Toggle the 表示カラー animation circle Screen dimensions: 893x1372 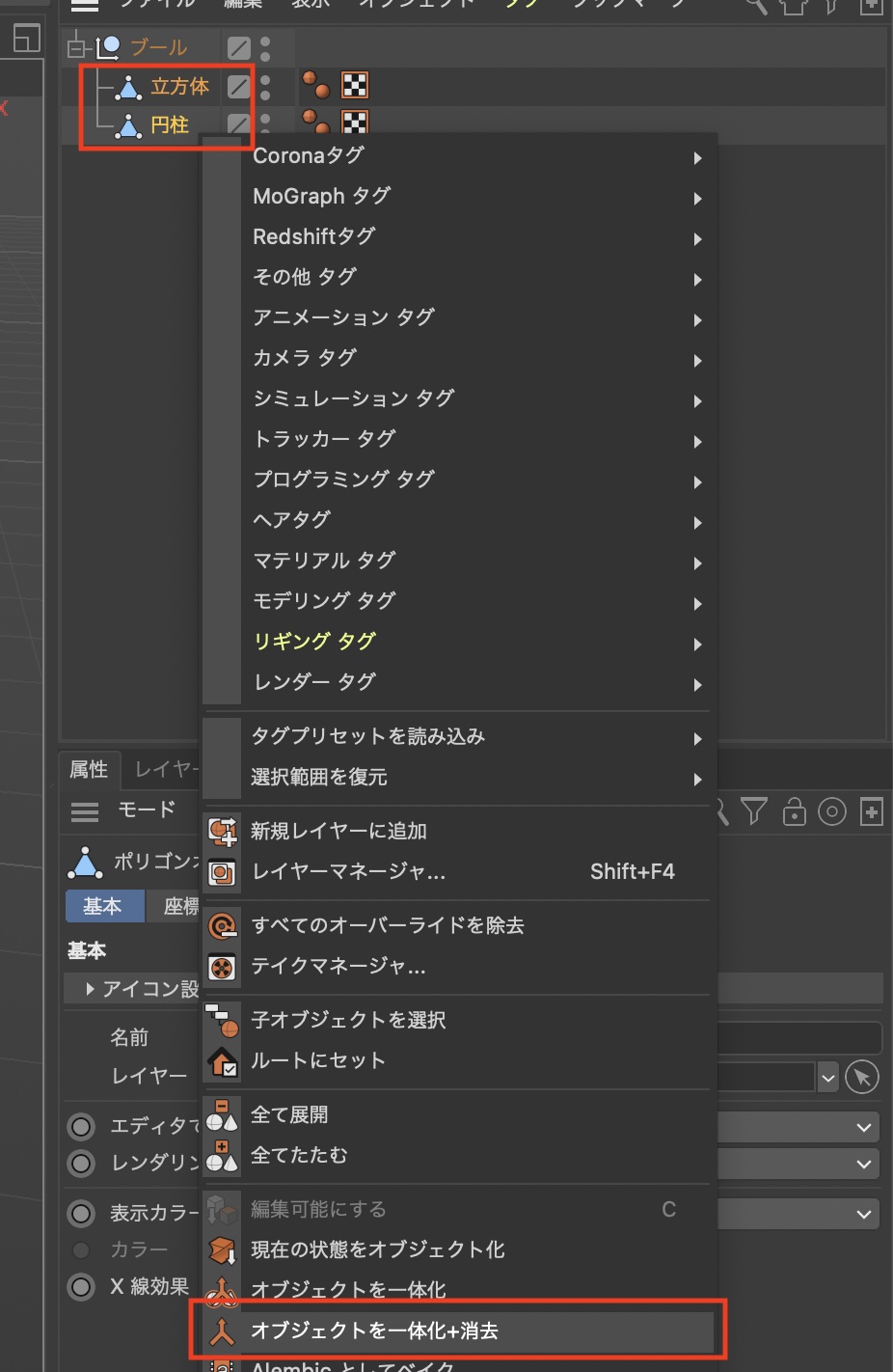pos(82,1214)
